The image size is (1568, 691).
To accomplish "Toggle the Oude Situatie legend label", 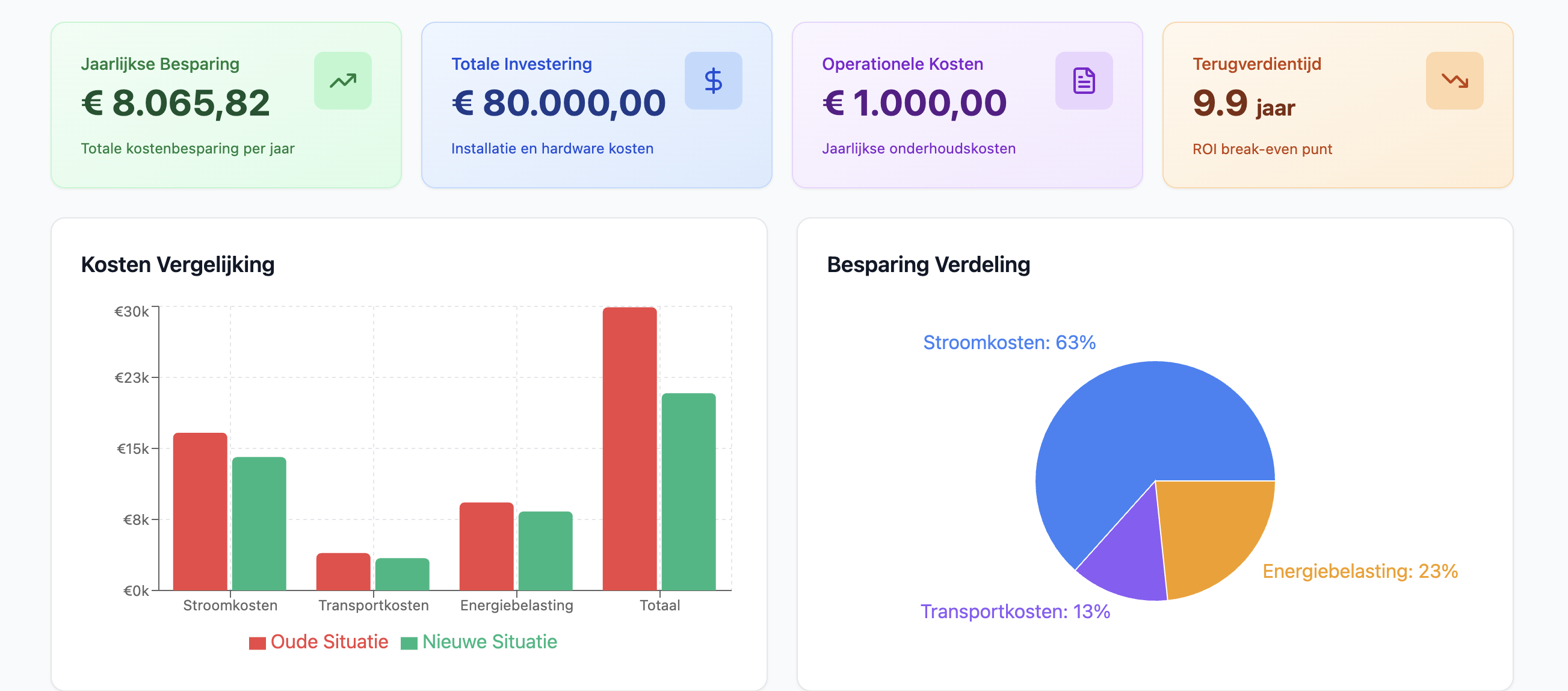I will click(x=329, y=642).
